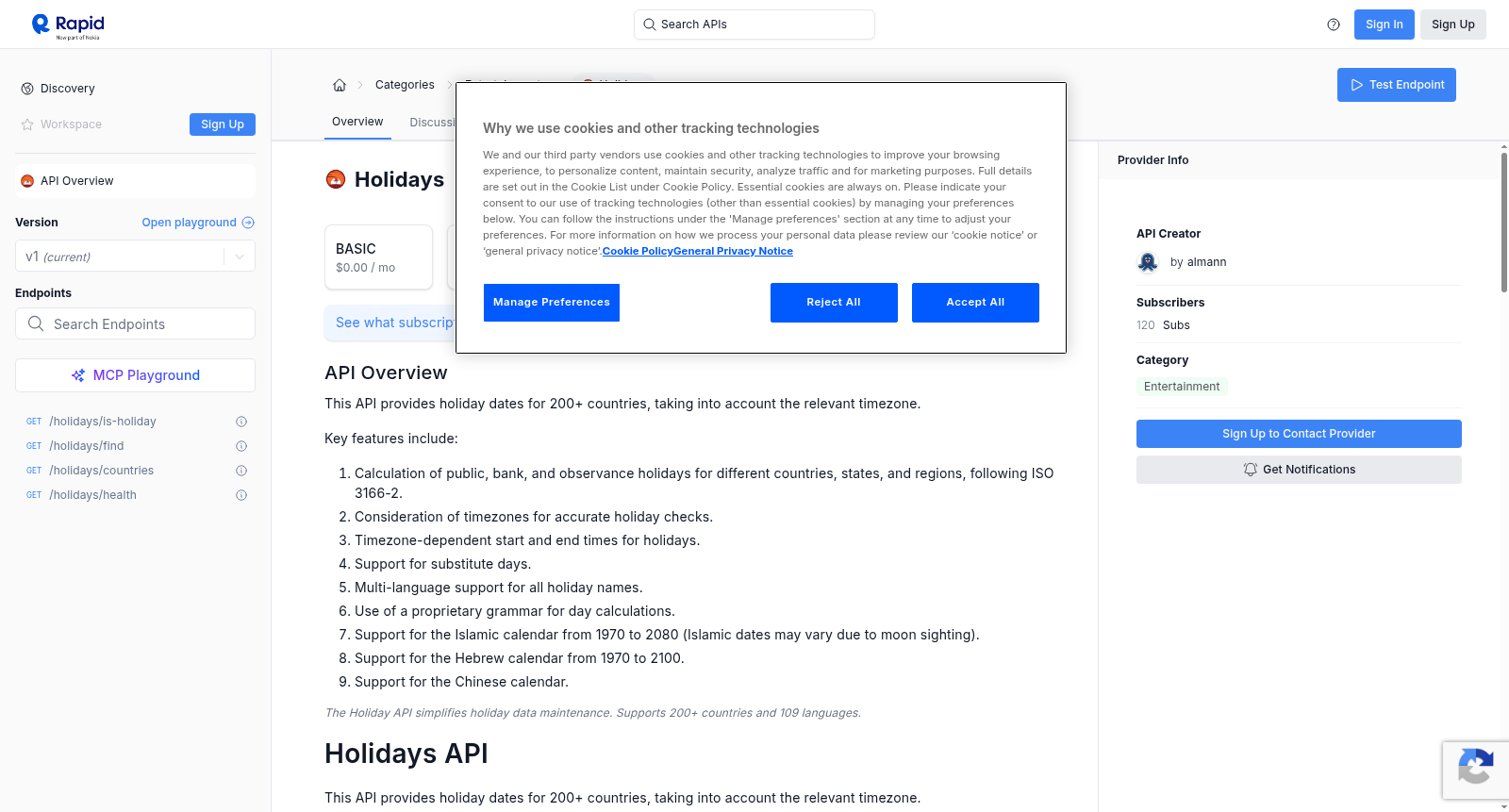Click the API Overview holiday icon

[x=27, y=181]
